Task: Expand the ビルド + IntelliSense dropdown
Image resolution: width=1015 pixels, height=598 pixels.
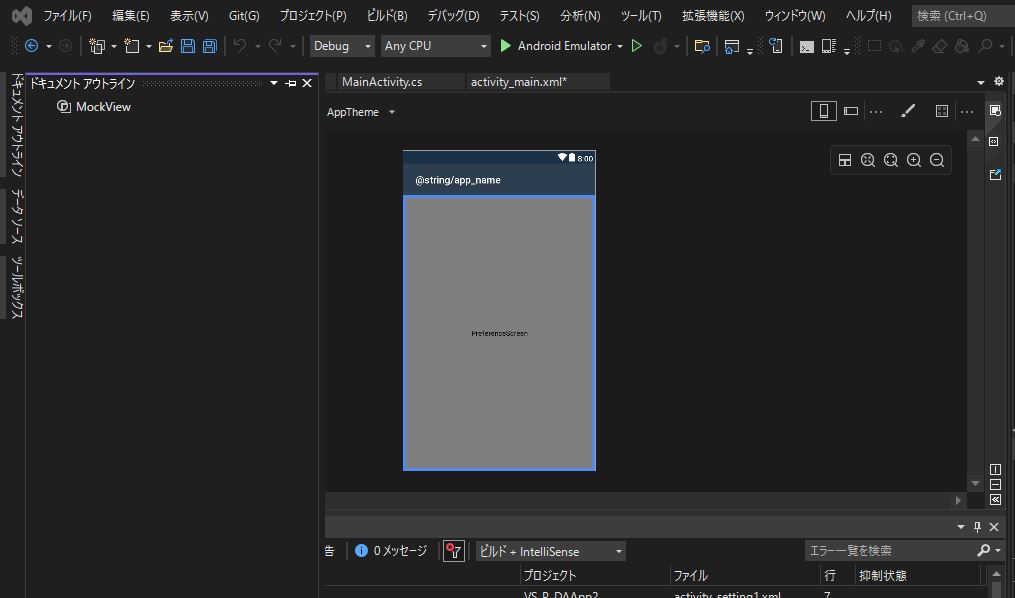Action: click(x=550, y=551)
